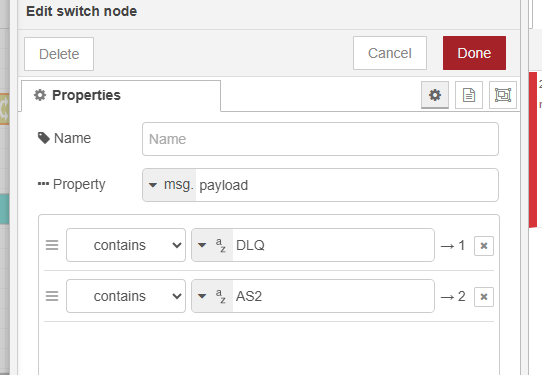Delete the switch node
This screenshot has width=542, height=375.
(x=59, y=54)
